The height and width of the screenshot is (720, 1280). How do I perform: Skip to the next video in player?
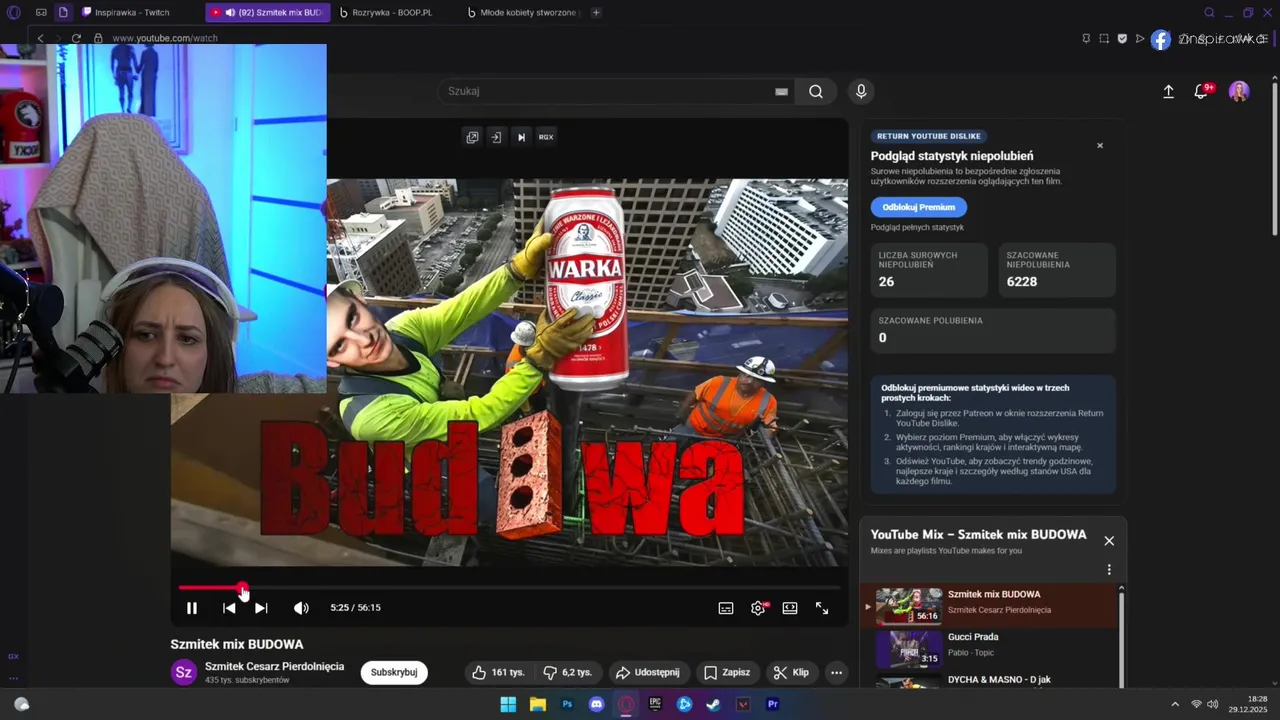[261, 608]
